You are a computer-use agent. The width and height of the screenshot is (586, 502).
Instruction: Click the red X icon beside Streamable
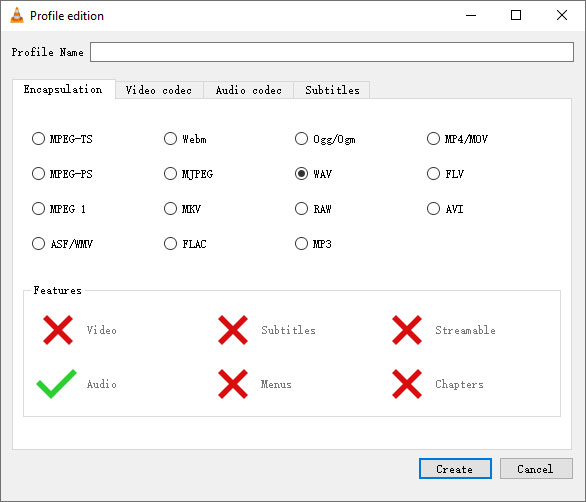(x=407, y=330)
